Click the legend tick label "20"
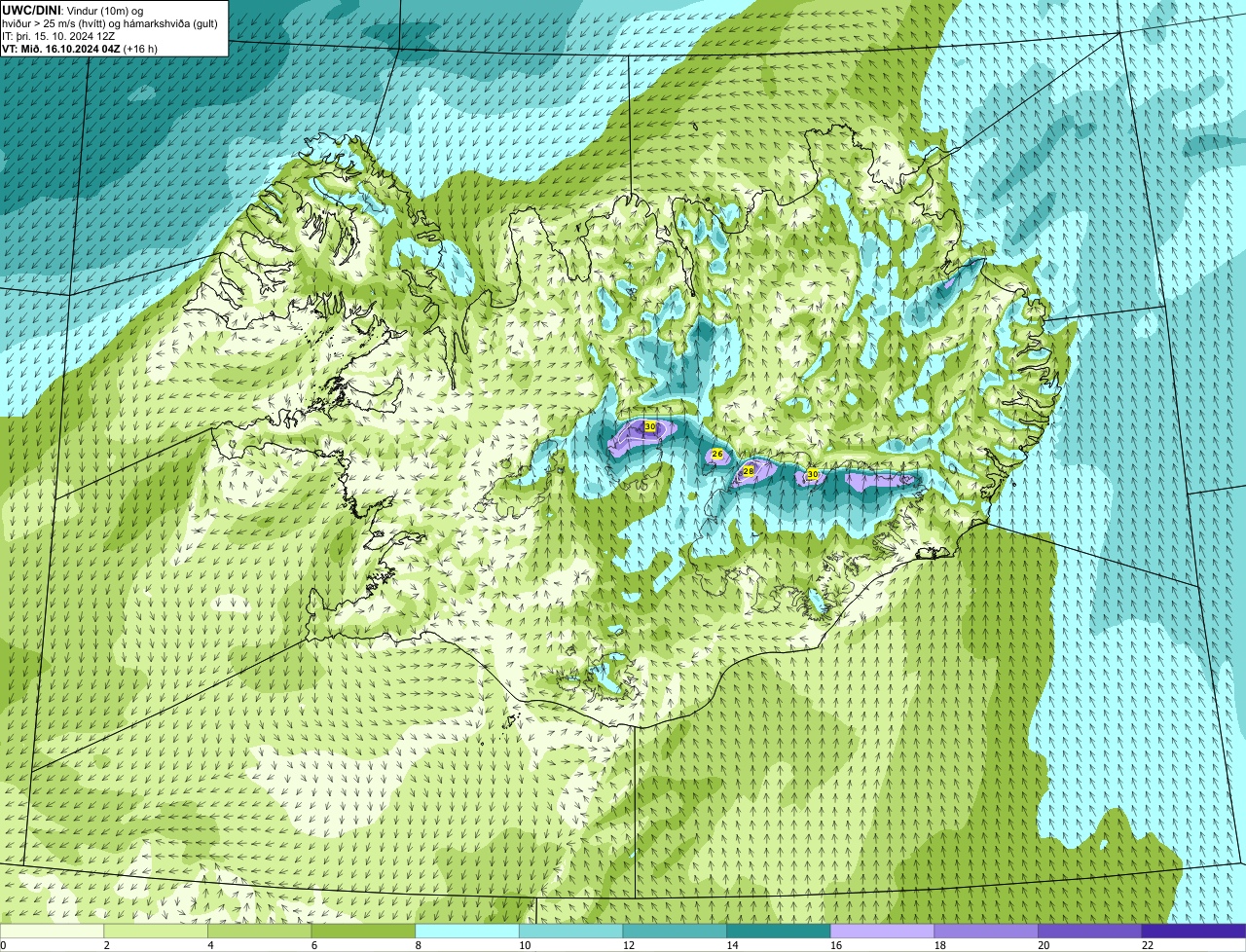The height and width of the screenshot is (952, 1246). 1044,945
